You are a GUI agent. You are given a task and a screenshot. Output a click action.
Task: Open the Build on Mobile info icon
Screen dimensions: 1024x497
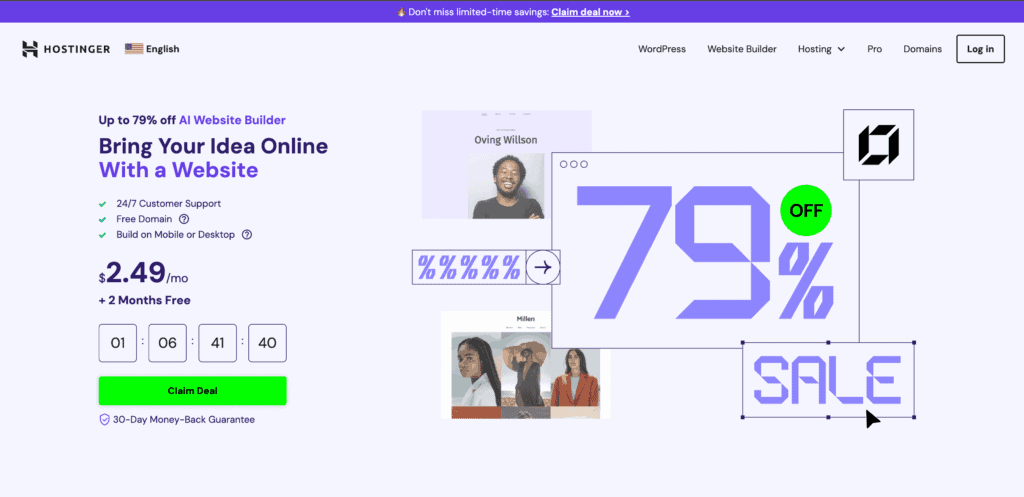point(247,235)
